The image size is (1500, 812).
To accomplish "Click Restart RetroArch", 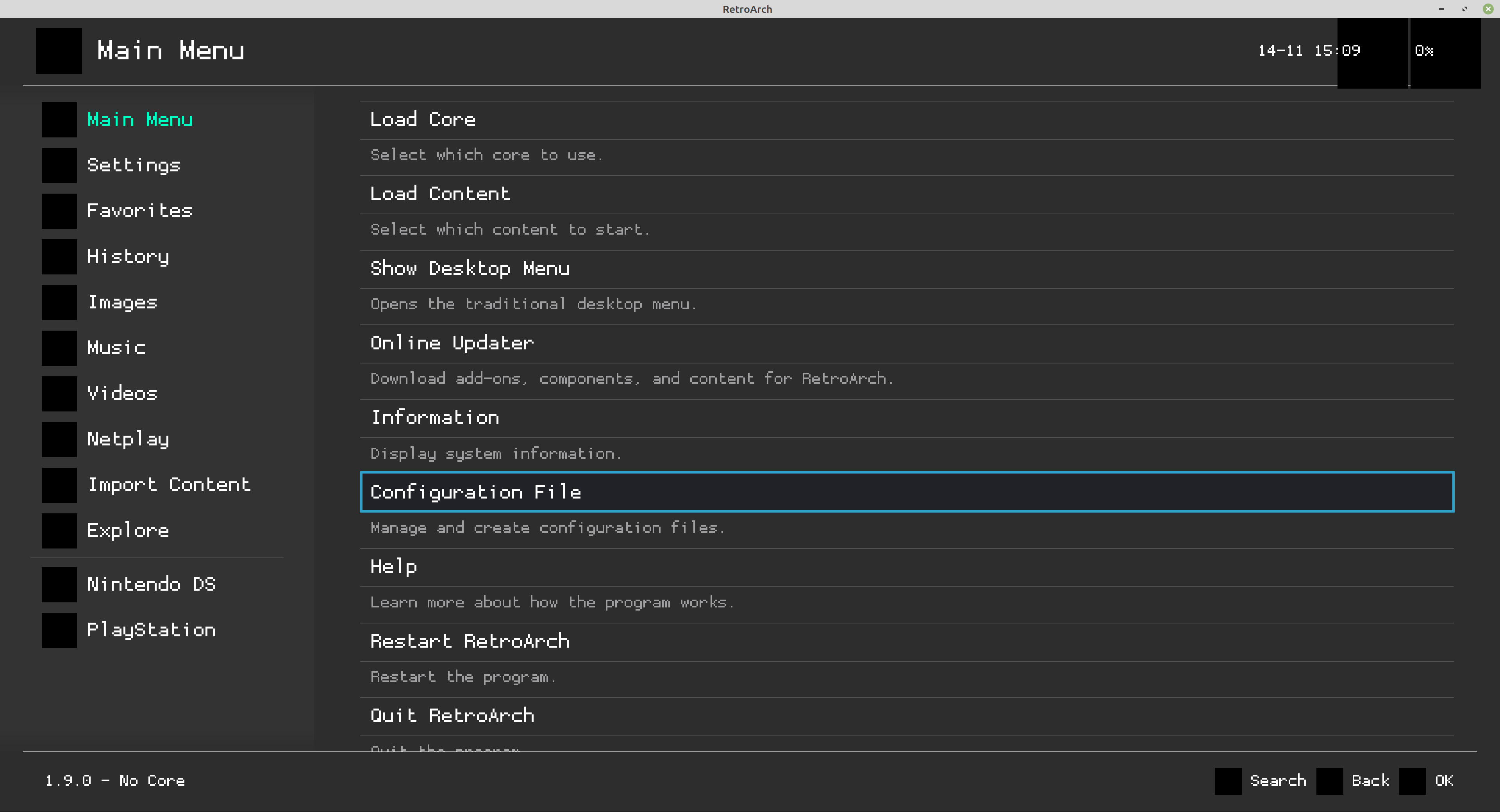I will [x=469, y=641].
